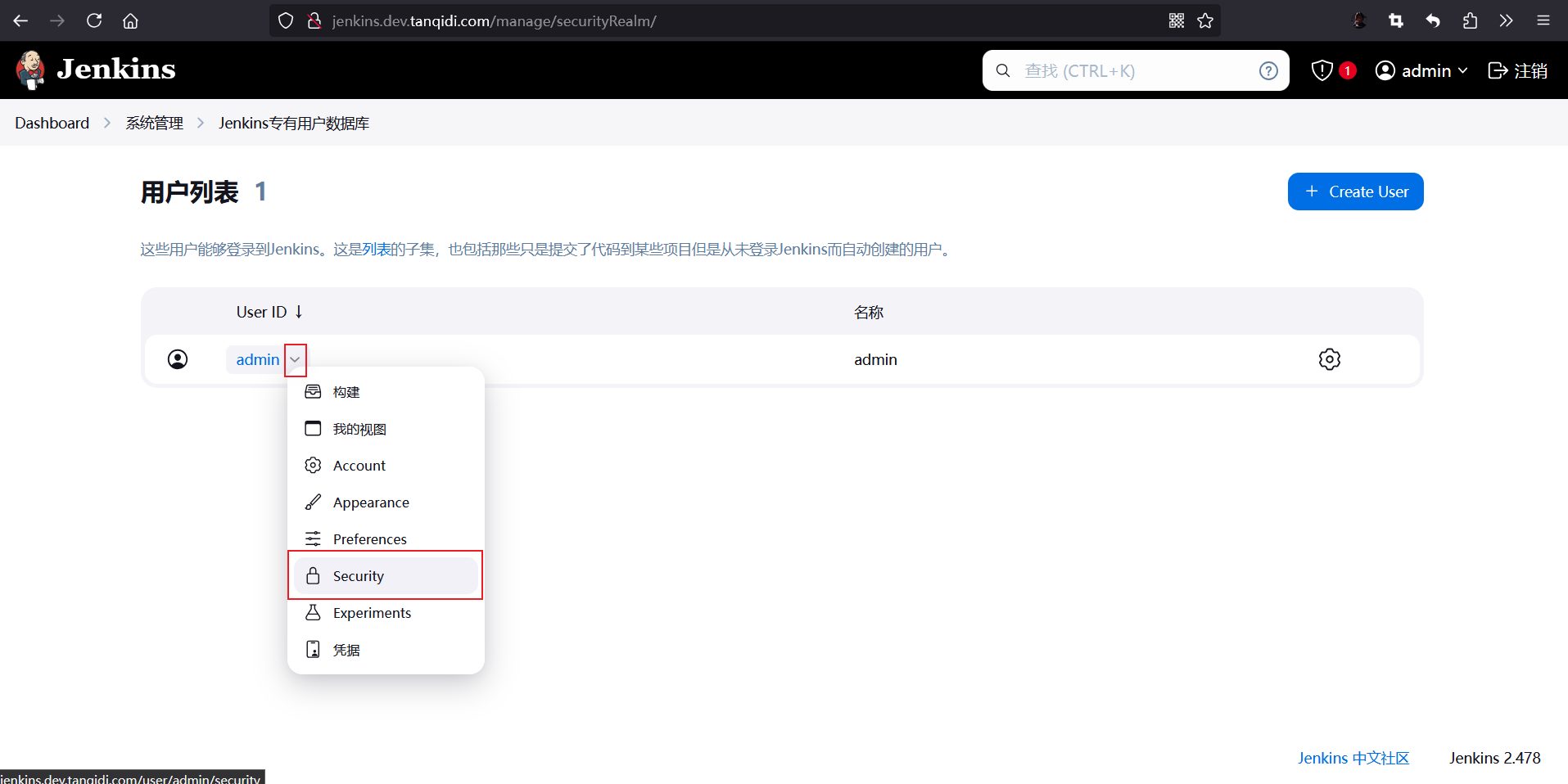
Task: Expand chevron after 系统管理 breadcrumb
Action: [201, 123]
